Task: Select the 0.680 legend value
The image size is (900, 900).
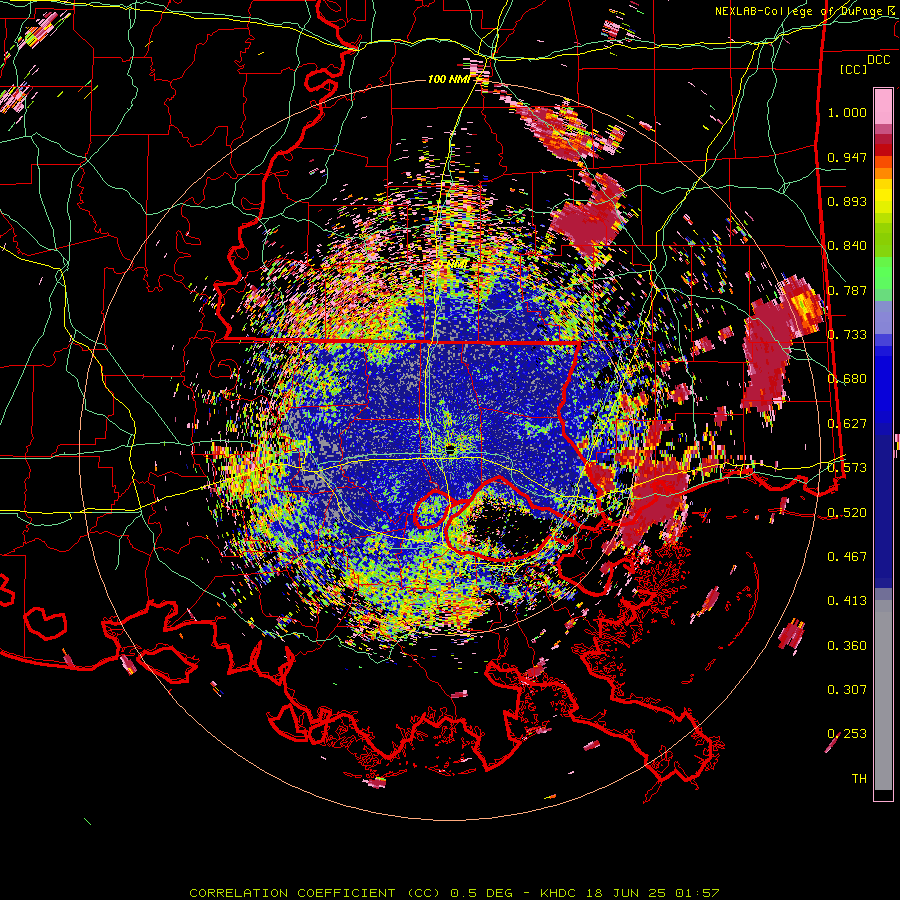Action: (847, 379)
